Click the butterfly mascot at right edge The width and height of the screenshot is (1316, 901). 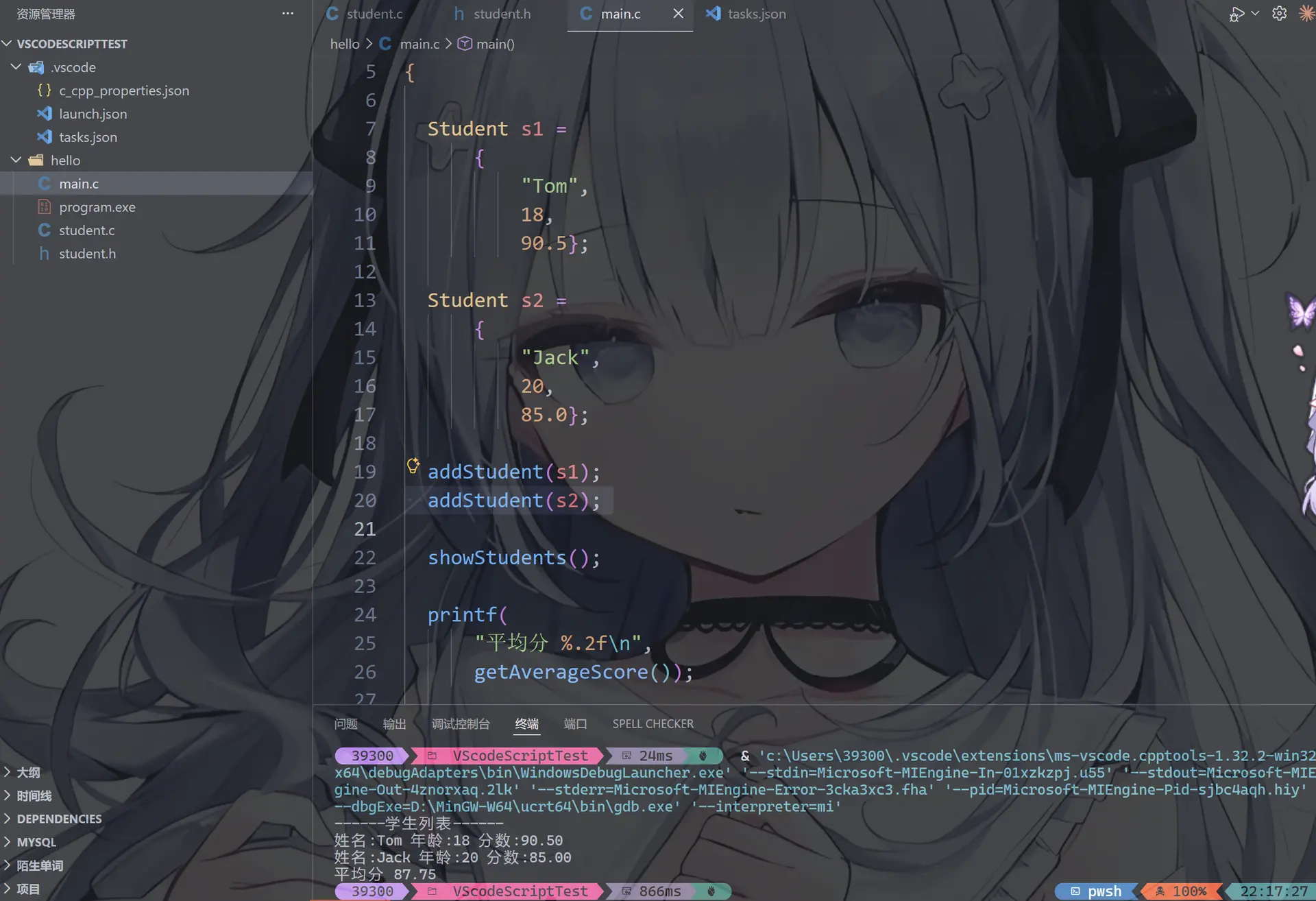point(1302,311)
